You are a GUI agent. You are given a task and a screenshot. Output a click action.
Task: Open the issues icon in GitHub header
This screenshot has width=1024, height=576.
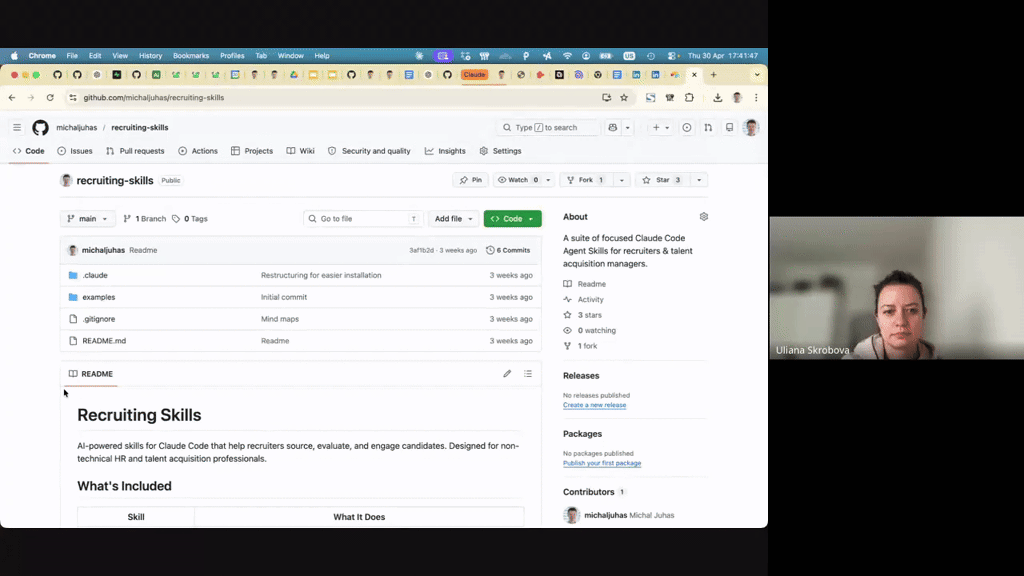(x=686, y=127)
